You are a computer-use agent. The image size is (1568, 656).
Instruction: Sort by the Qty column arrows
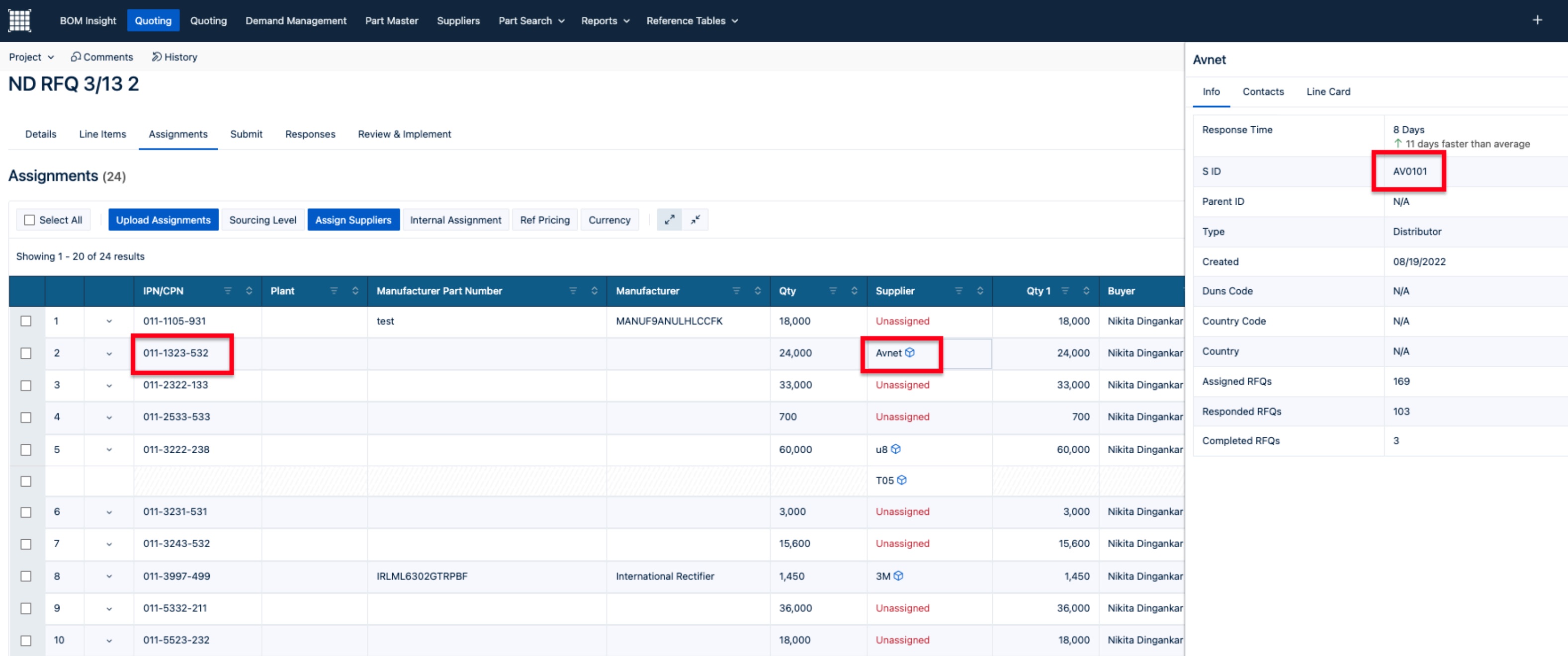pyautogui.click(x=854, y=291)
